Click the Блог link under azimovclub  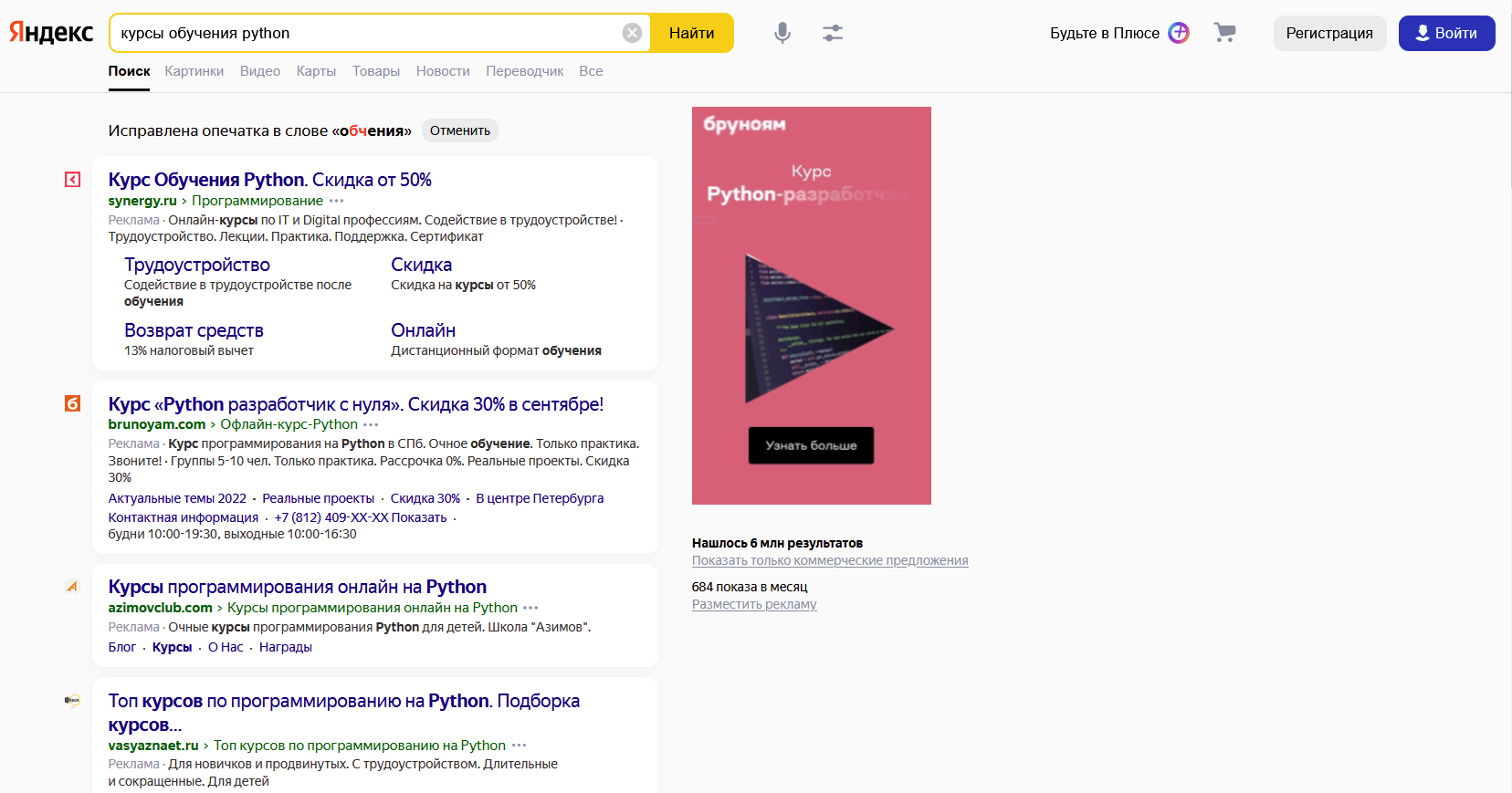(122, 647)
